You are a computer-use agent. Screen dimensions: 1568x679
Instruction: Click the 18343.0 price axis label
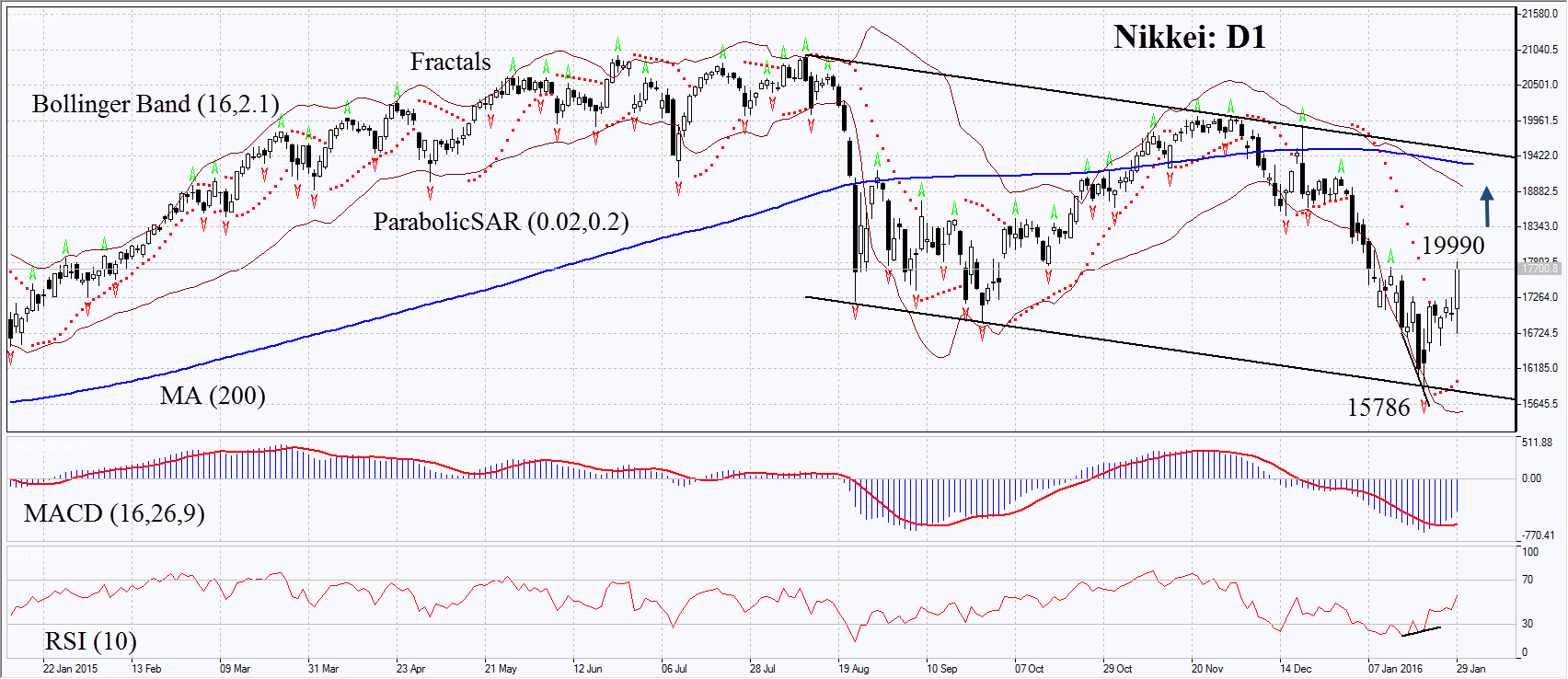click(1539, 226)
